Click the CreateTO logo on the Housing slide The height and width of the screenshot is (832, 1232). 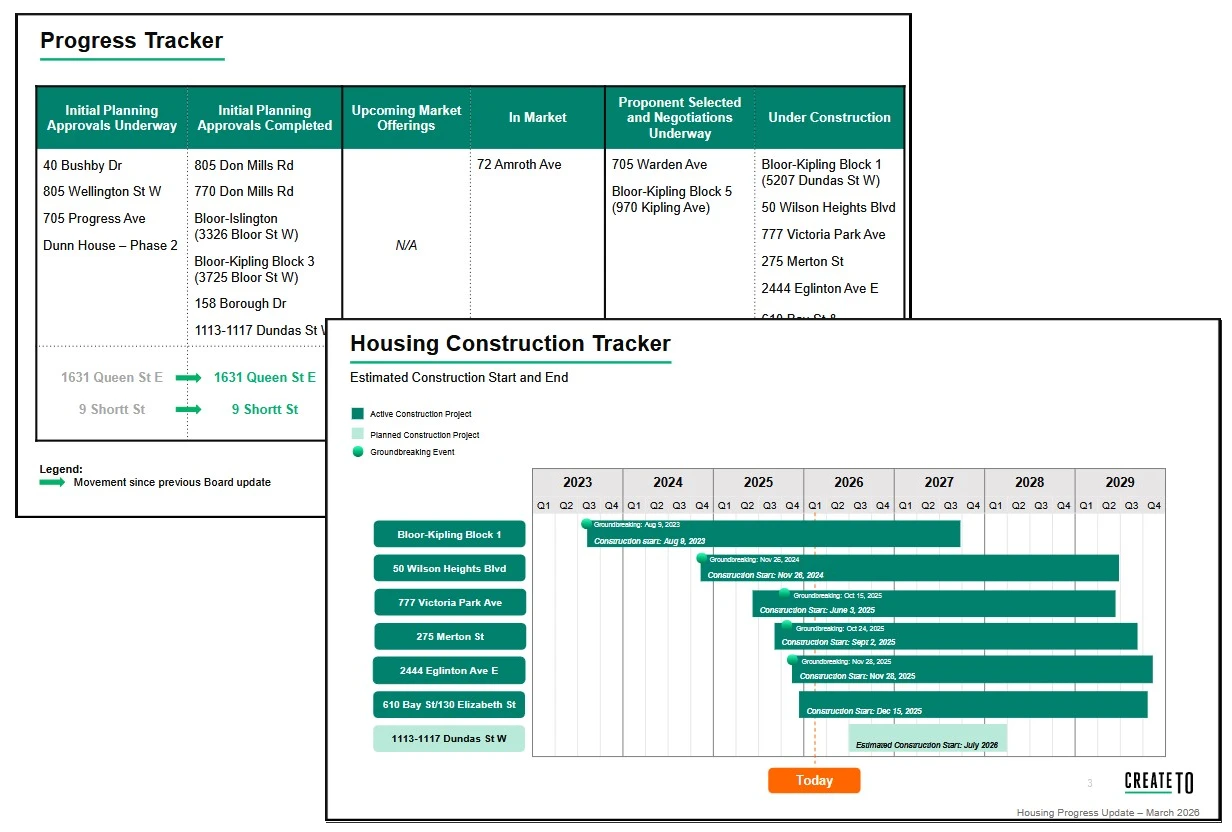click(x=1159, y=782)
